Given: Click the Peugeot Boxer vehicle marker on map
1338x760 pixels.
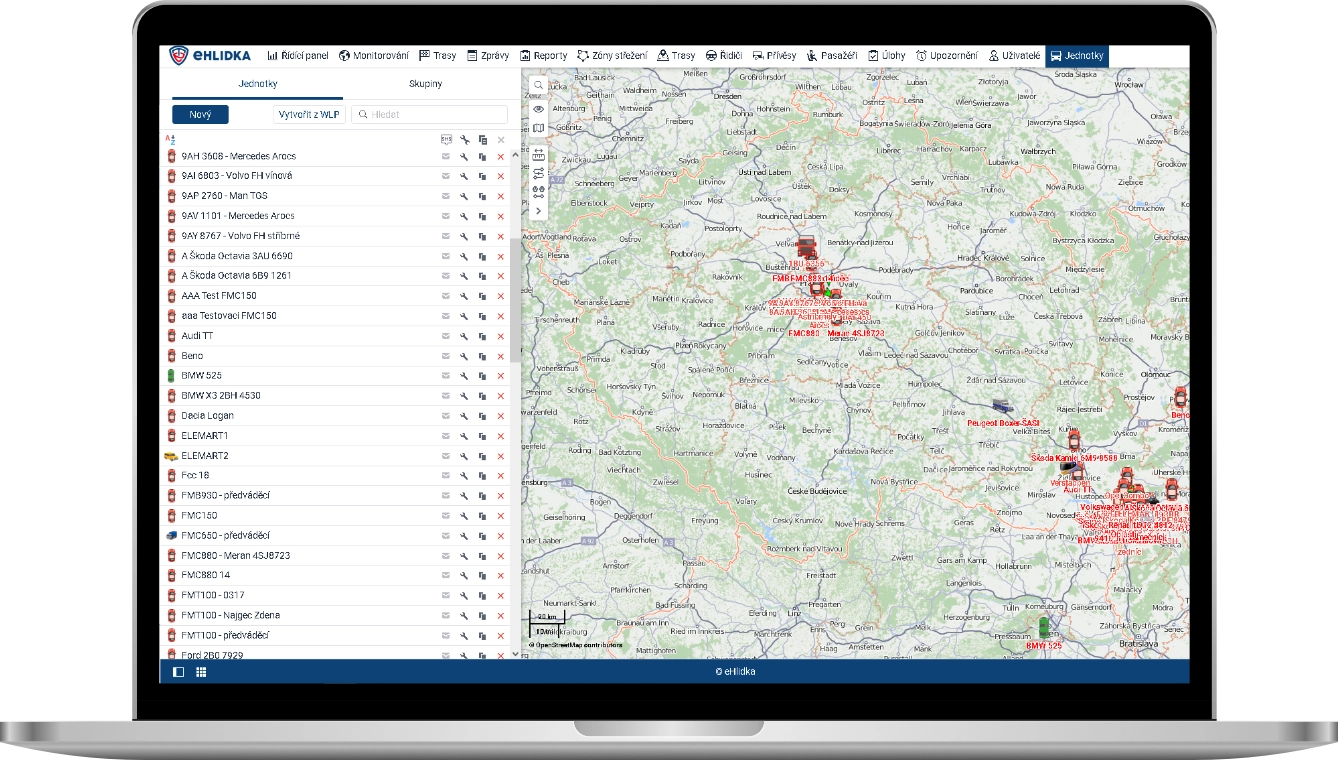Looking at the screenshot, I should click(x=1002, y=406).
